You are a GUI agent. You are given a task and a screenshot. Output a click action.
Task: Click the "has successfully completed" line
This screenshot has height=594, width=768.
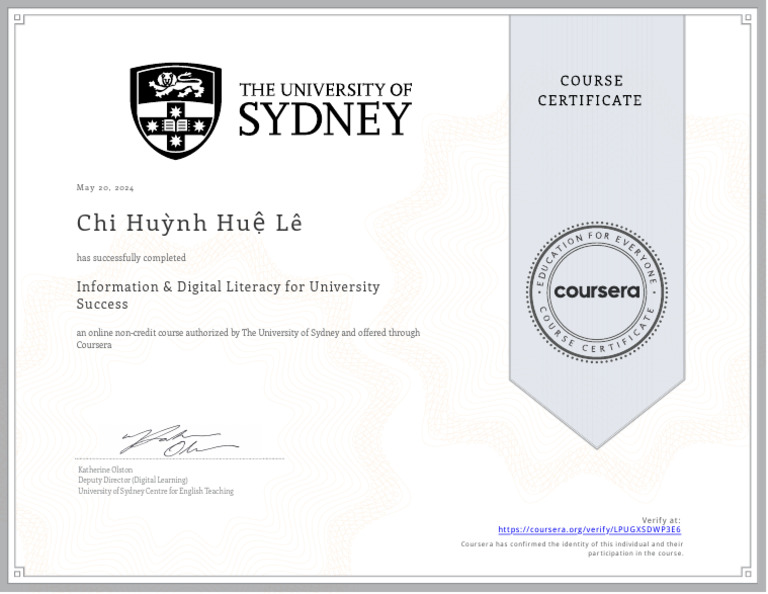(x=131, y=258)
